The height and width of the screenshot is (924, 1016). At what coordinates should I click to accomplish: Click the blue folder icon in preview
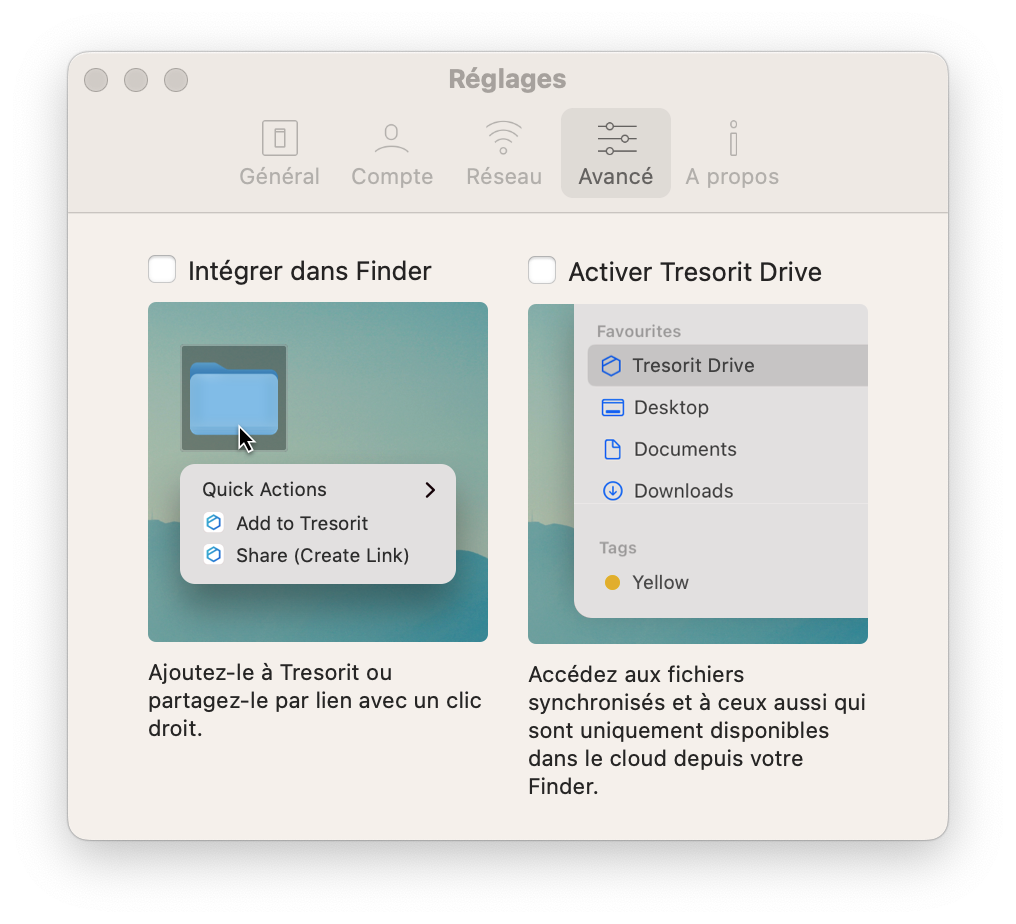coord(234,398)
